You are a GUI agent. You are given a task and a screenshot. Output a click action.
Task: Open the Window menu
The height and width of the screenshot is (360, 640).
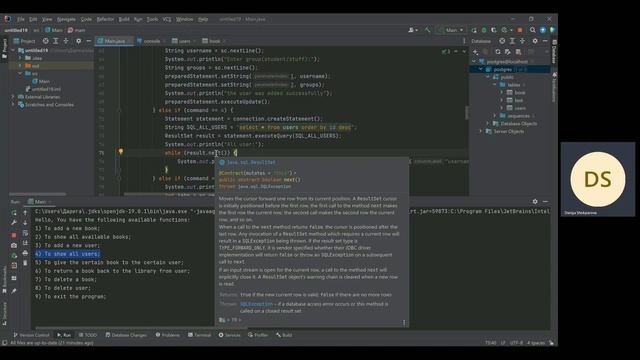click(x=184, y=19)
